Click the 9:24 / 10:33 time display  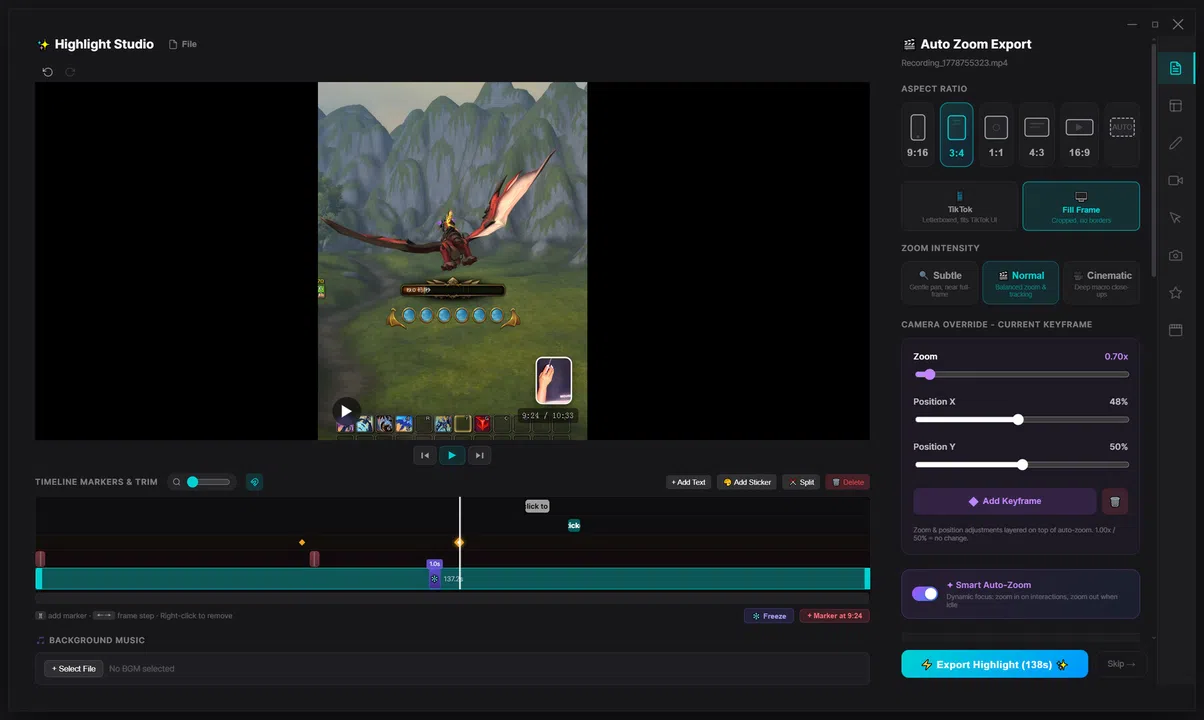click(548, 416)
